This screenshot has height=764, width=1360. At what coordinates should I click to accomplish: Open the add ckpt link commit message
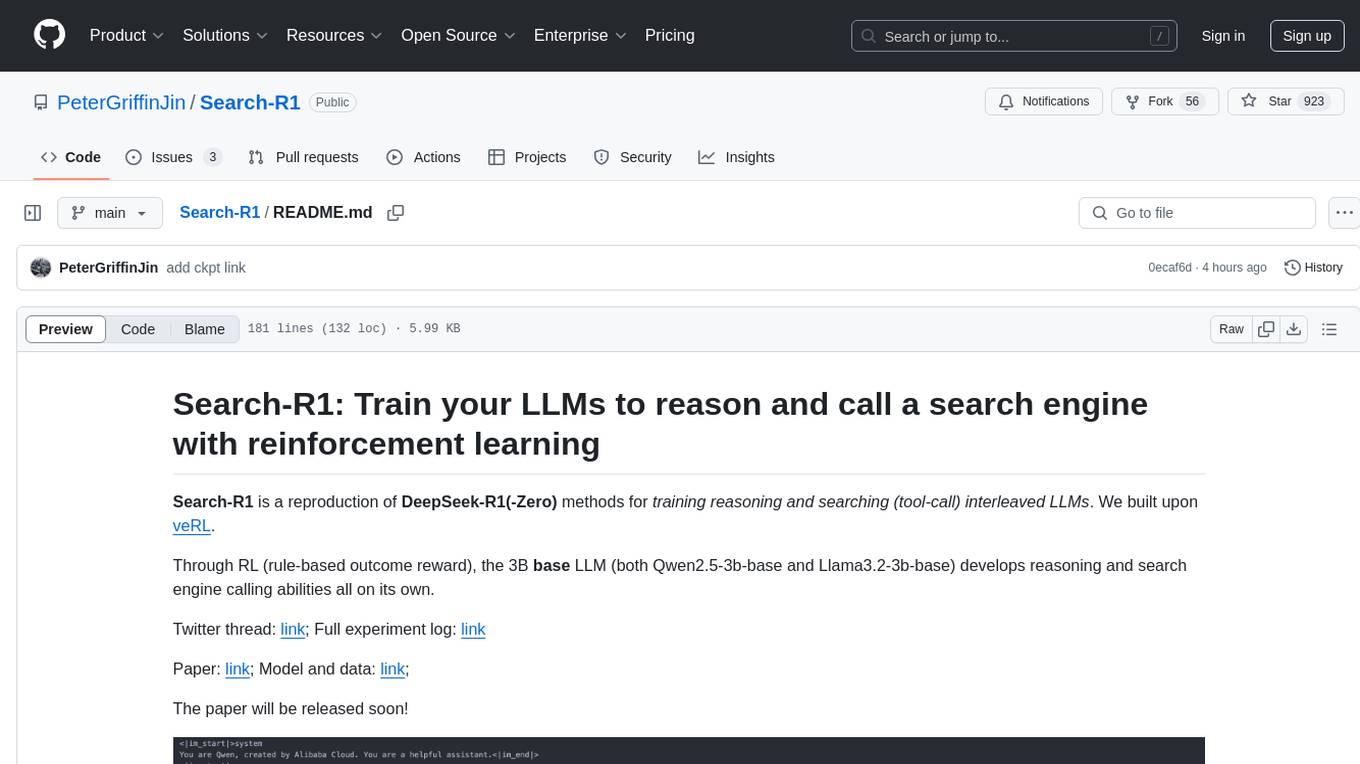tap(206, 268)
